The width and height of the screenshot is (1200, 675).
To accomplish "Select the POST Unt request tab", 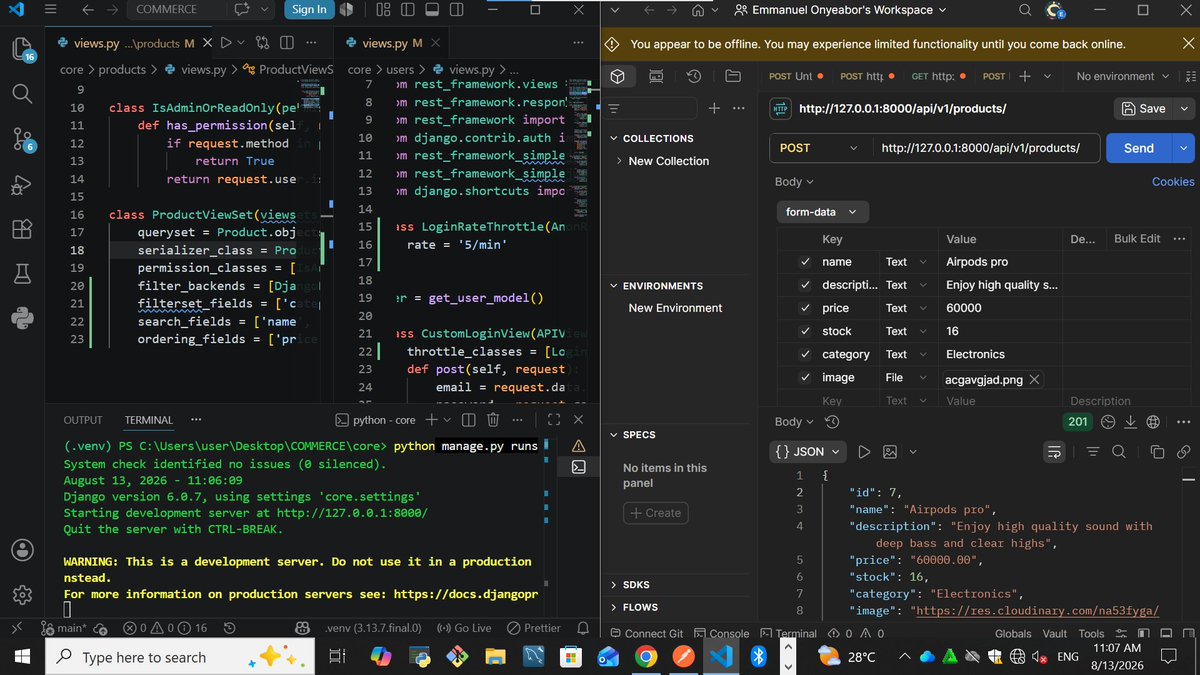I will coord(795,76).
